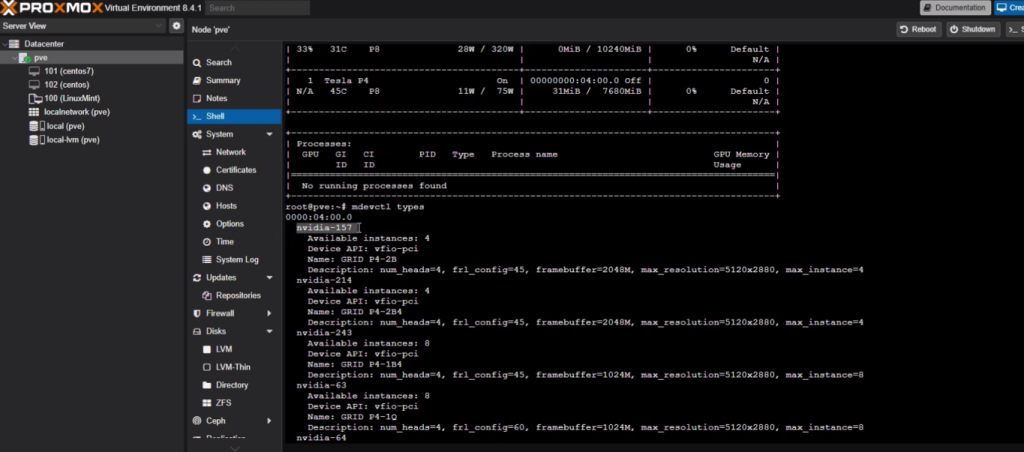Click the Time clock icon

(207, 242)
